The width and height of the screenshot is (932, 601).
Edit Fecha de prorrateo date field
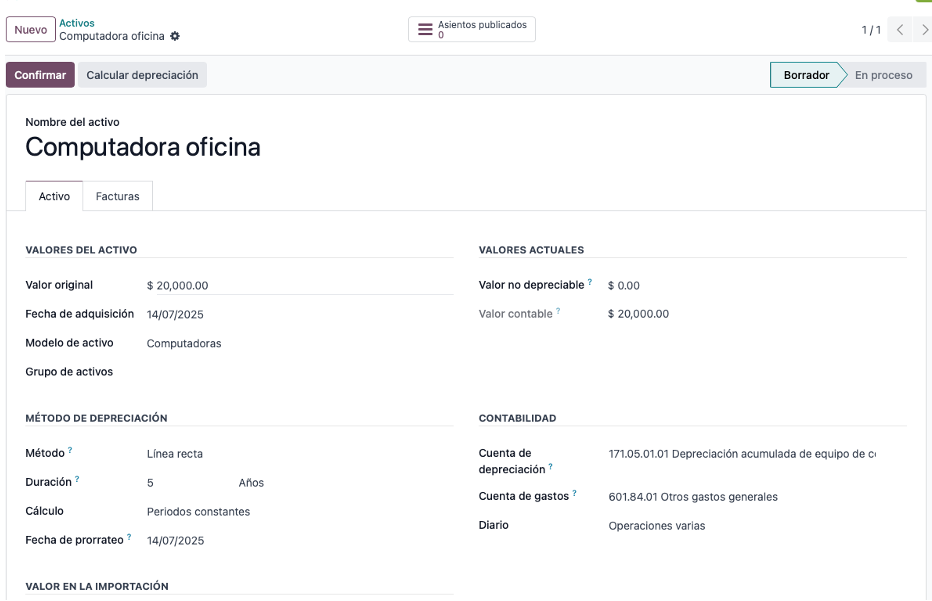pyautogui.click(x=300, y=541)
